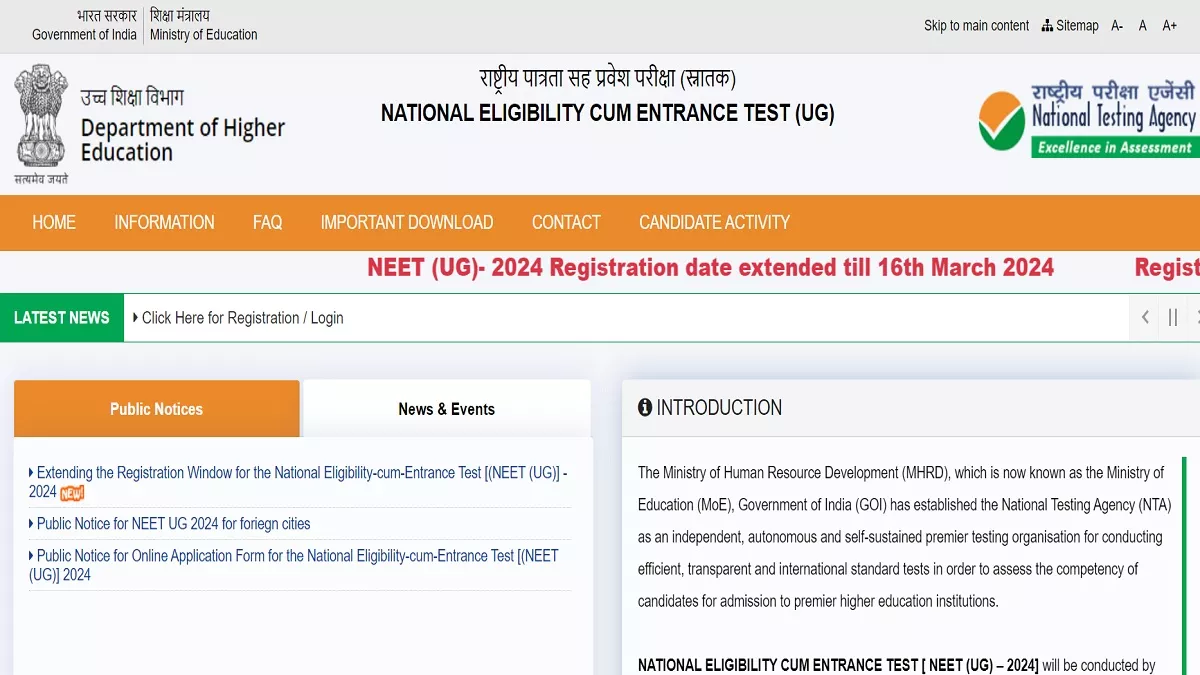1200x675 pixels.
Task: Switch to the News & Events tab
Action: click(446, 409)
